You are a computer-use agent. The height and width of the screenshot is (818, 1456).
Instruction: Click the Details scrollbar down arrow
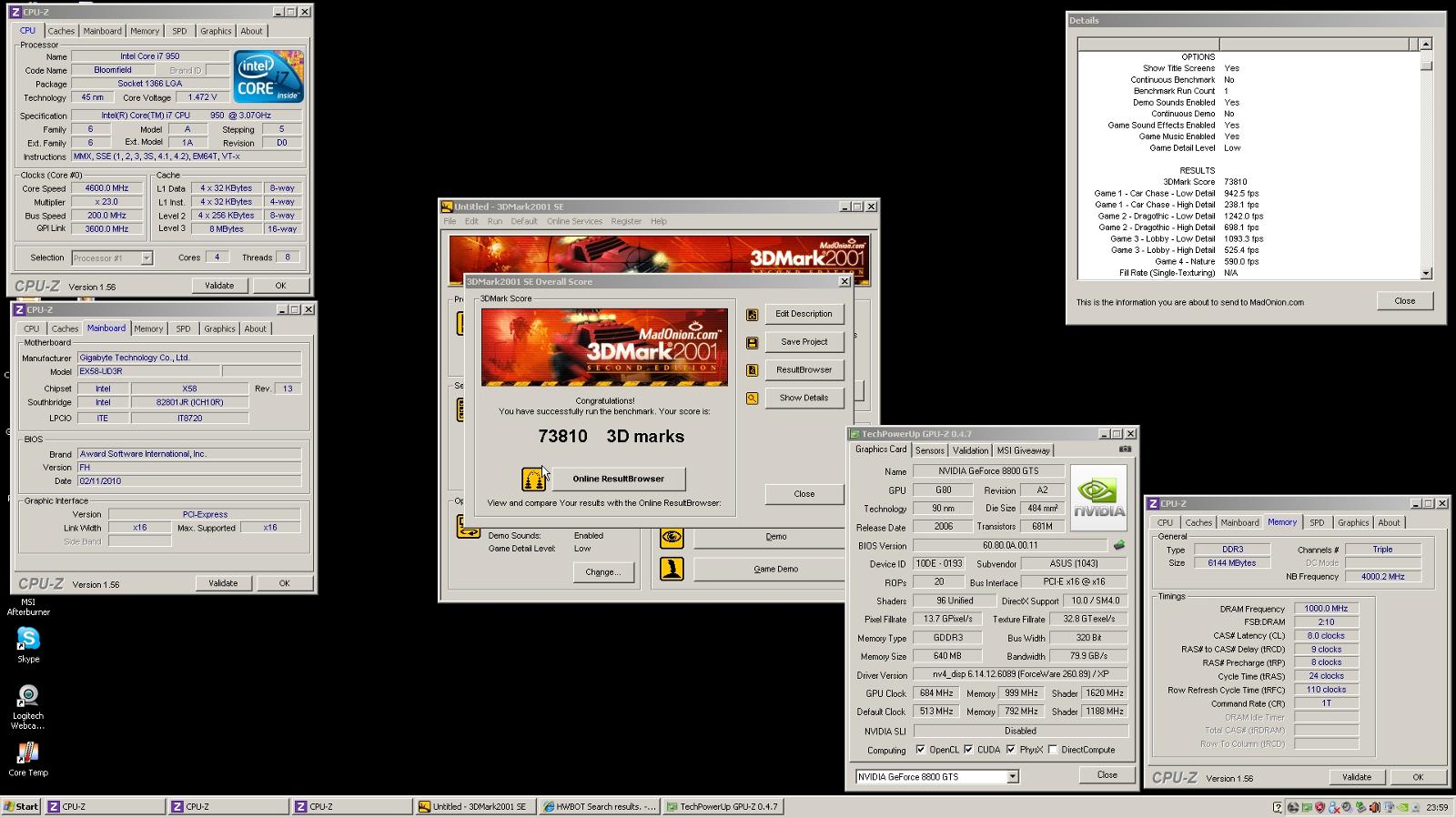pyautogui.click(x=1426, y=273)
